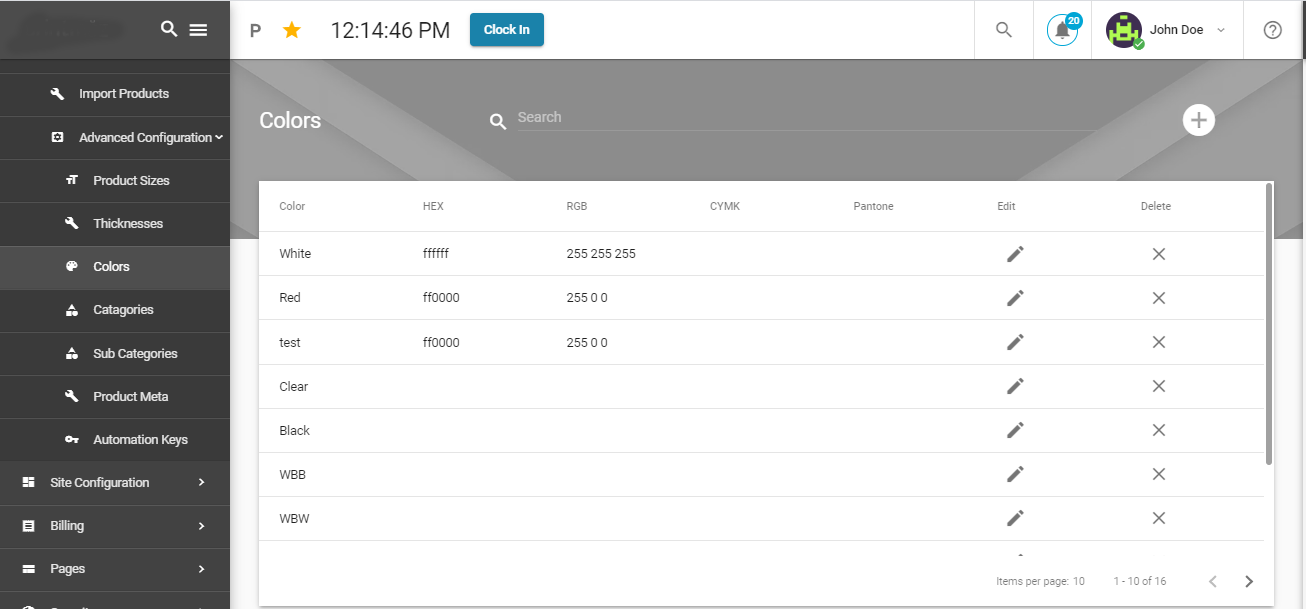Click the RGB column header

577,206
